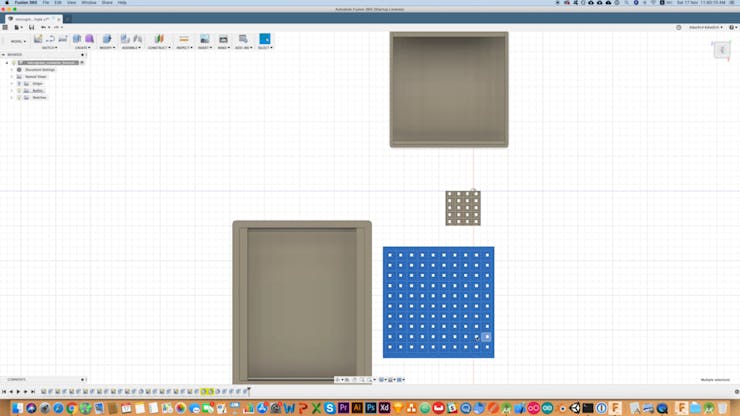740x416 pixels.
Task: Select the open document tab
Action: click(x=32, y=19)
